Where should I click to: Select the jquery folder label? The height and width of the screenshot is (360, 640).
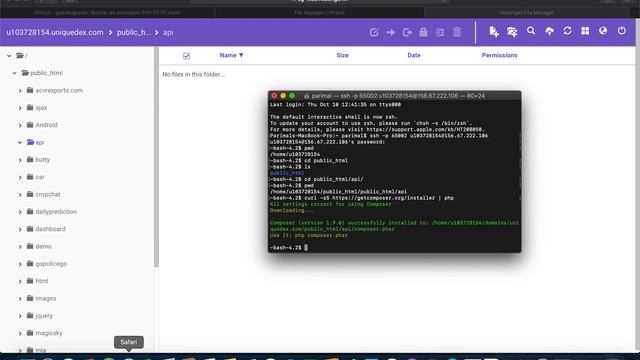(44, 316)
